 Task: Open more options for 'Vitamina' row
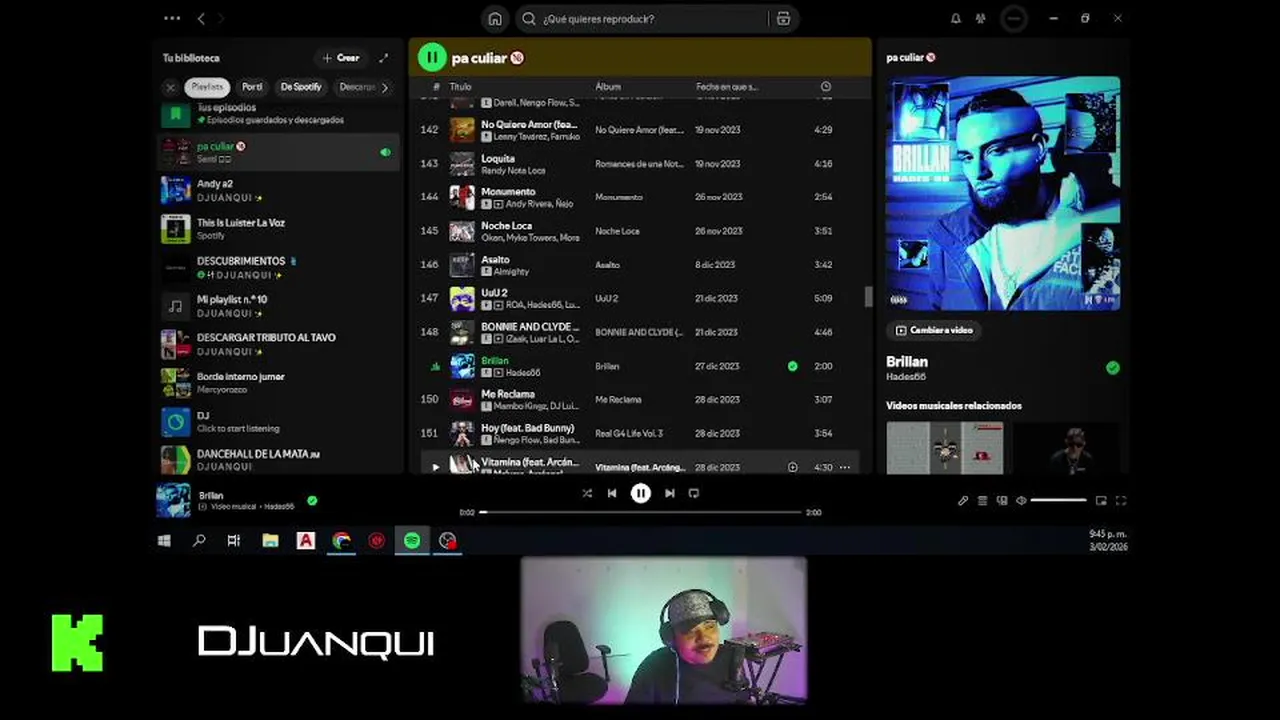[845, 467]
